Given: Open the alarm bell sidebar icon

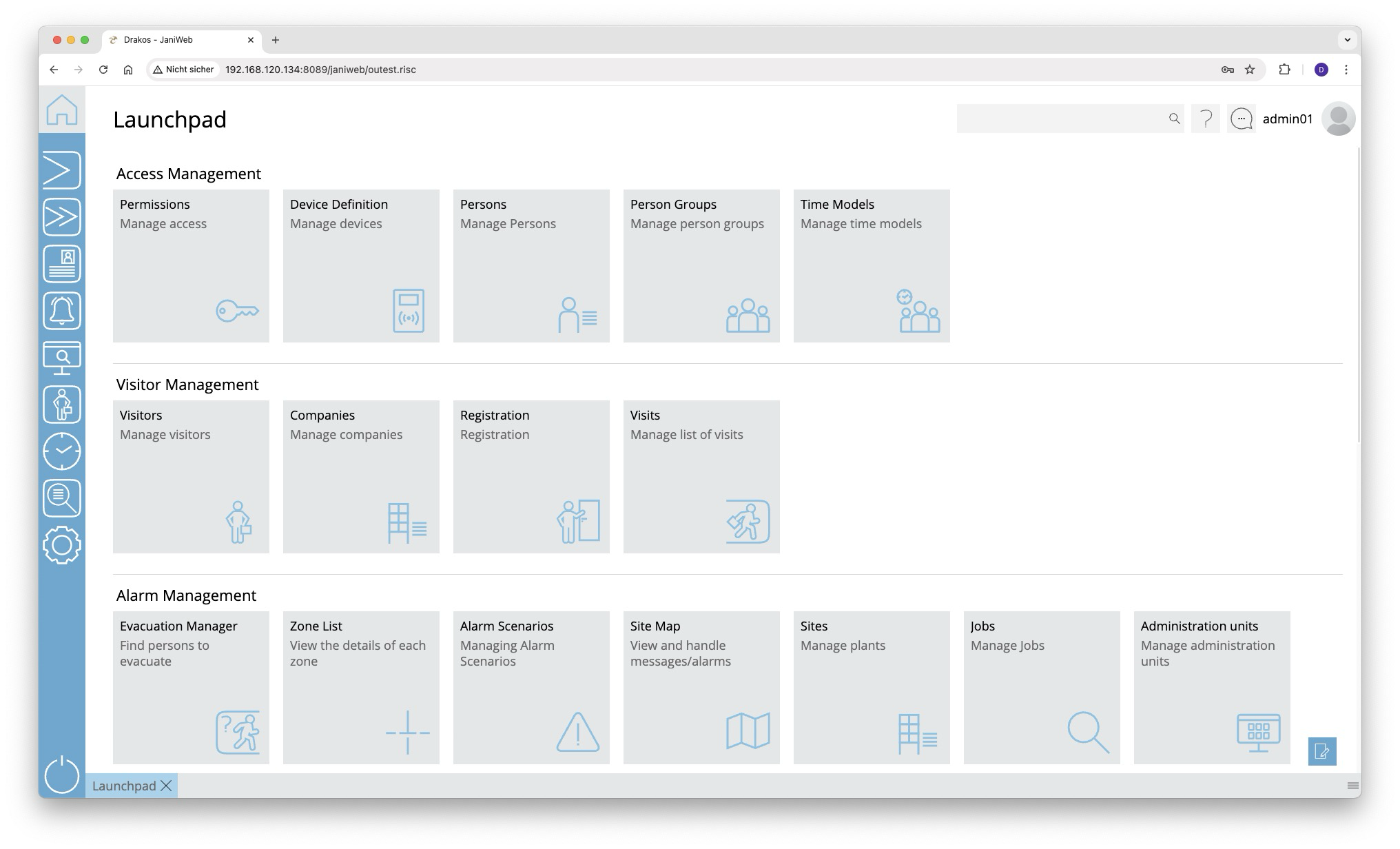Looking at the screenshot, I should click(x=62, y=311).
